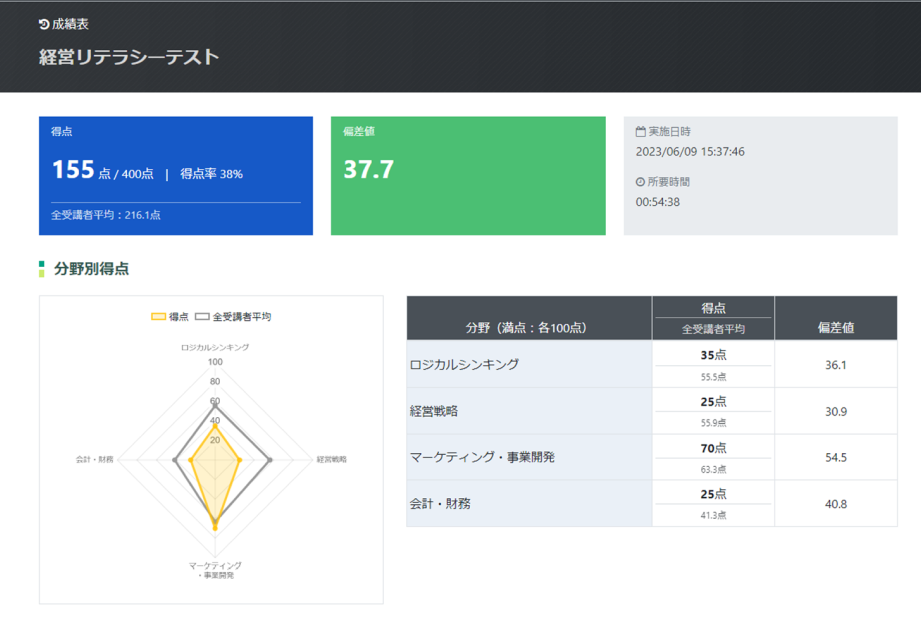Click the return arrow icon beside 成績表
Screen dimensions: 921x636
[x=42, y=22]
